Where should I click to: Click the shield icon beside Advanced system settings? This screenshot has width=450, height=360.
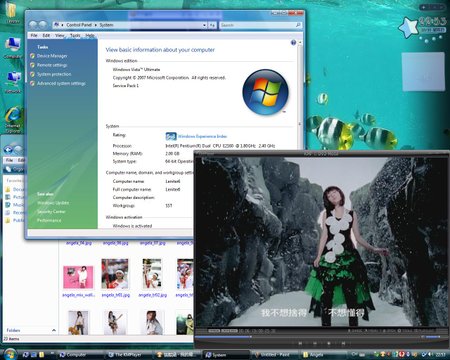click(32, 83)
